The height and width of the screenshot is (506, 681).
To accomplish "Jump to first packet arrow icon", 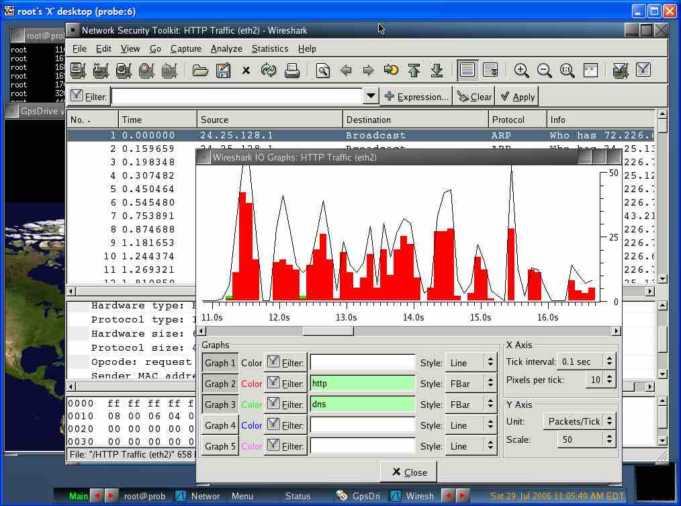I will pyautogui.click(x=414, y=71).
